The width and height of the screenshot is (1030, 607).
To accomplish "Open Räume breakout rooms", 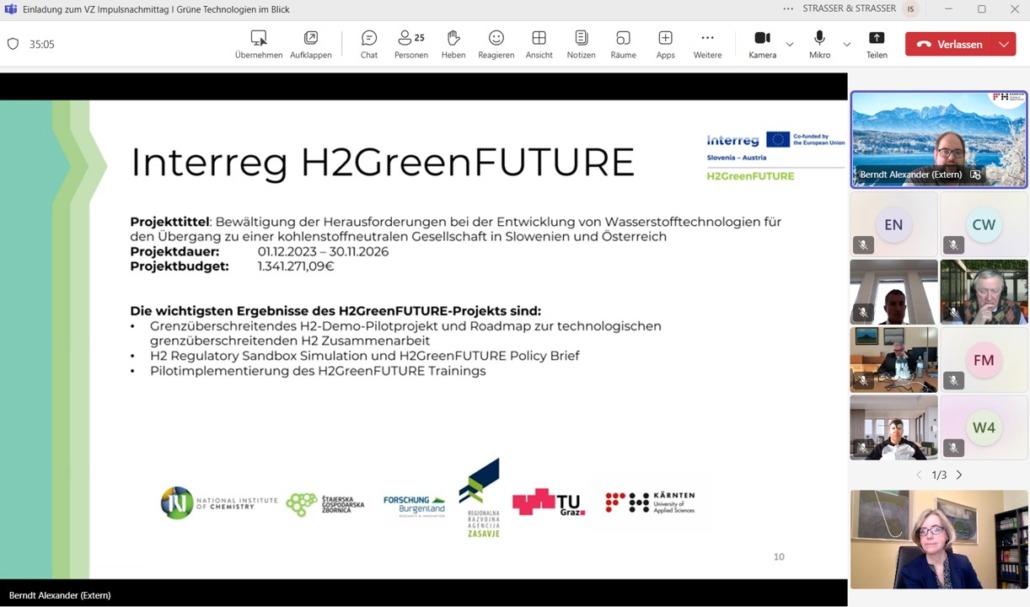I will click(623, 44).
